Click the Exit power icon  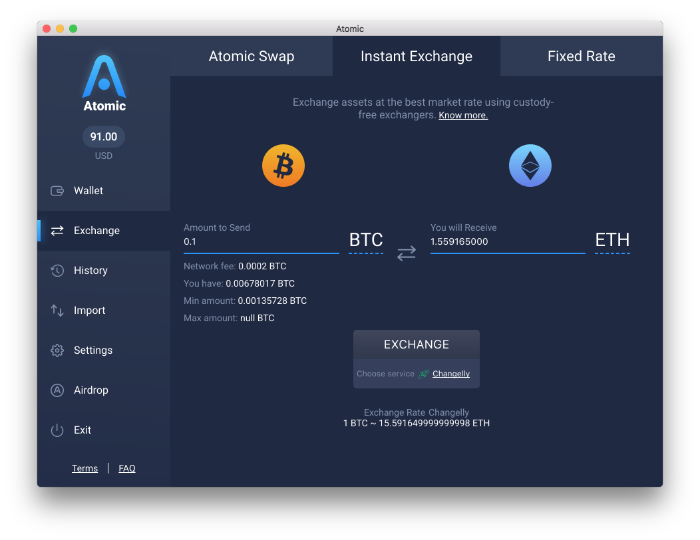pyautogui.click(x=57, y=430)
